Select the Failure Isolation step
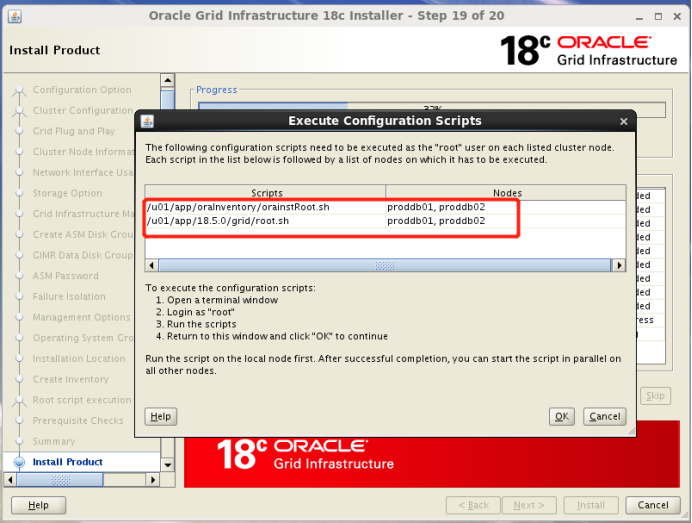The height and width of the screenshot is (523, 692). point(69,297)
